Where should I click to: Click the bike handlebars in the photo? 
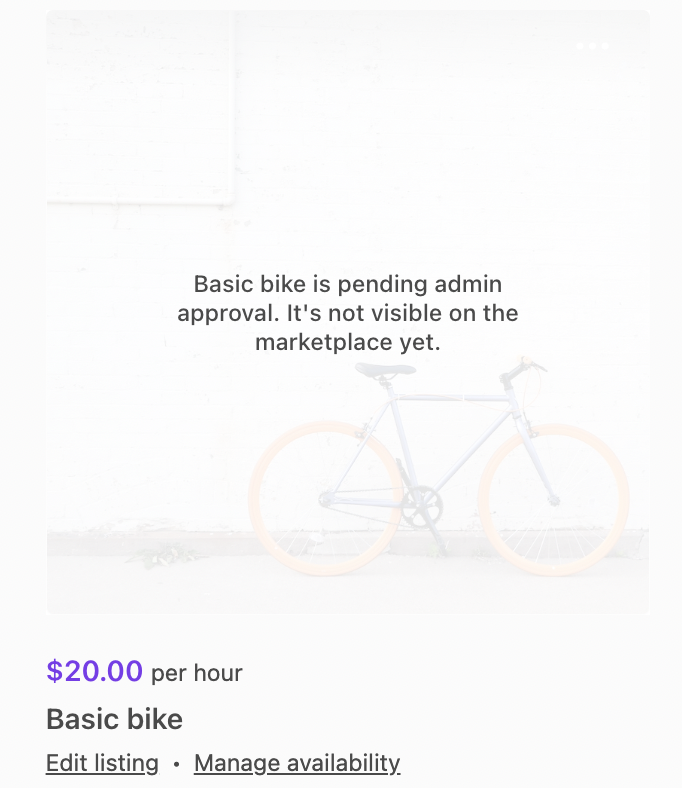coord(522,369)
